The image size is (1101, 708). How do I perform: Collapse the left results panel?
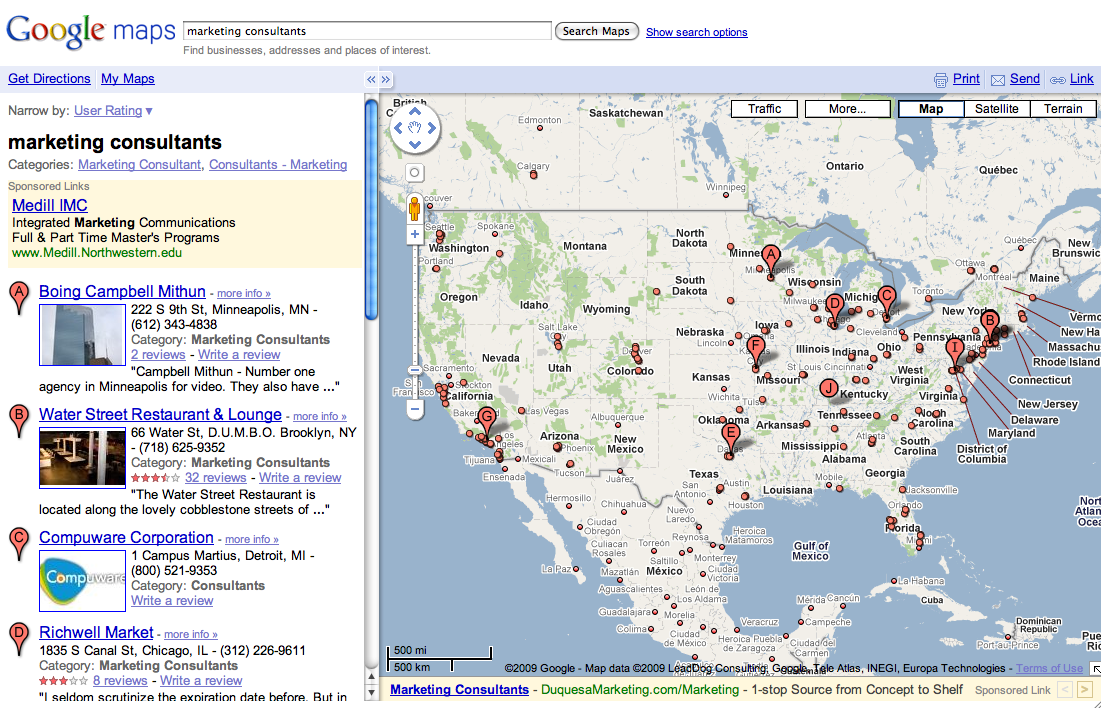[x=371, y=79]
